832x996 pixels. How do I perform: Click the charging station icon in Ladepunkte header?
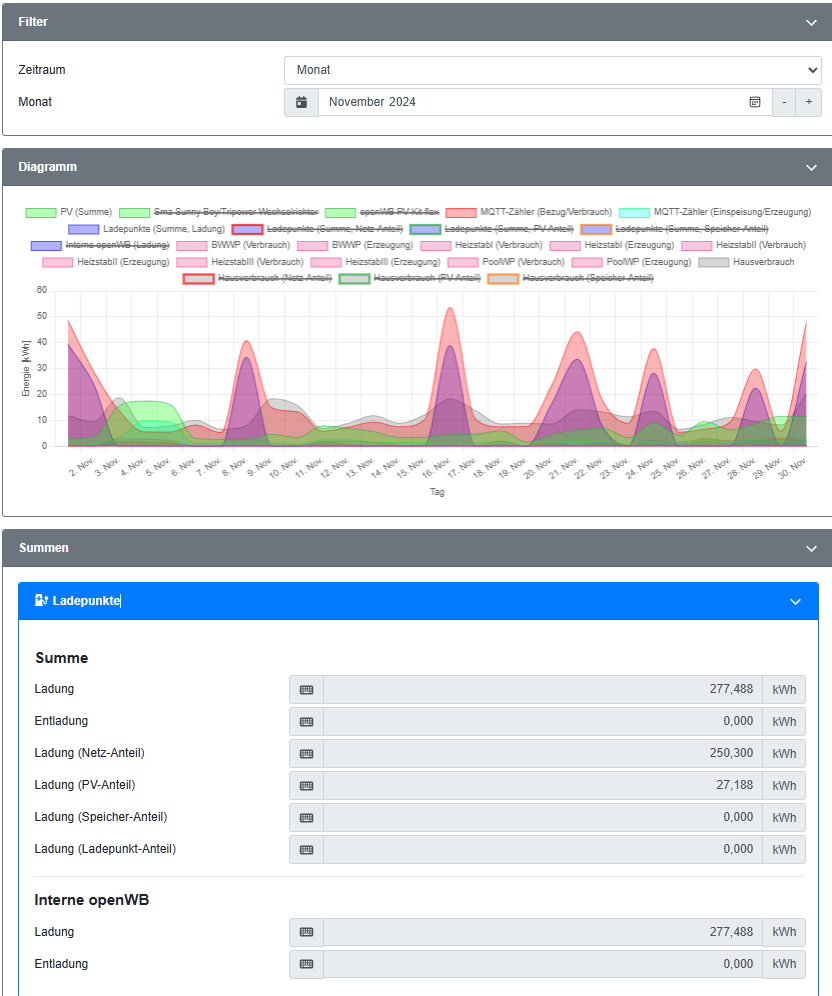(x=41, y=601)
